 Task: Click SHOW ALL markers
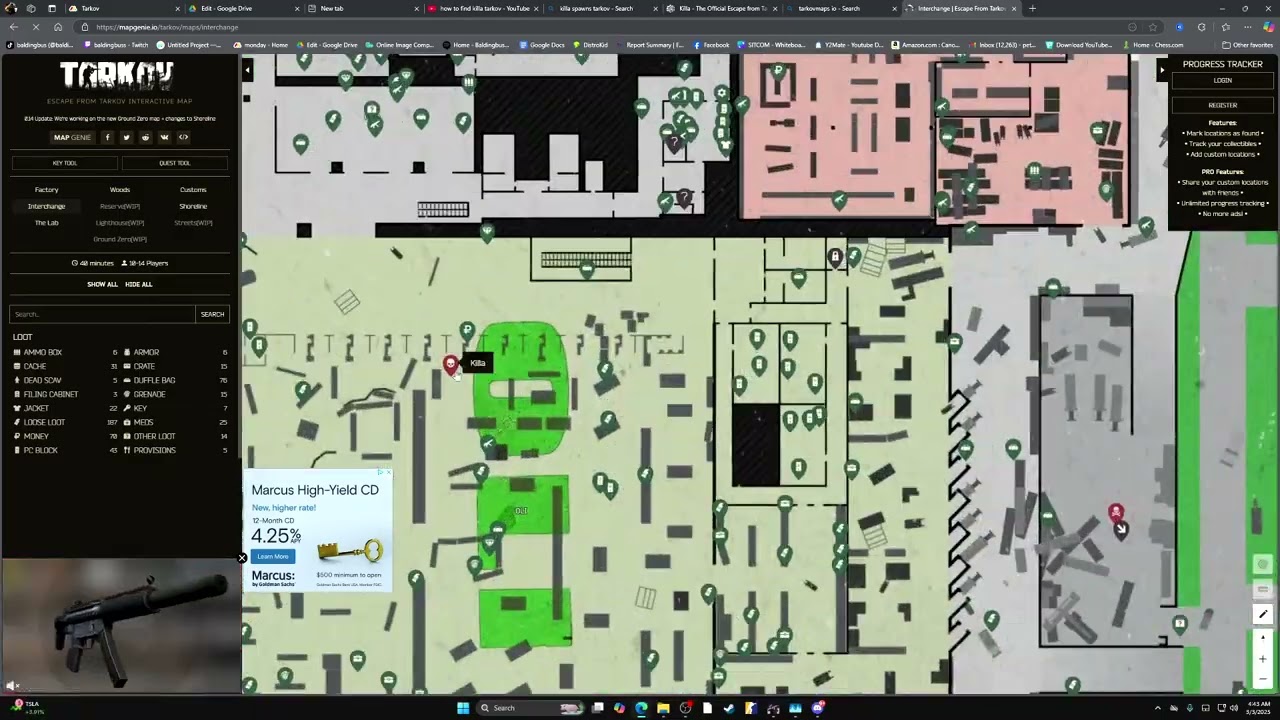pyautogui.click(x=102, y=284)
